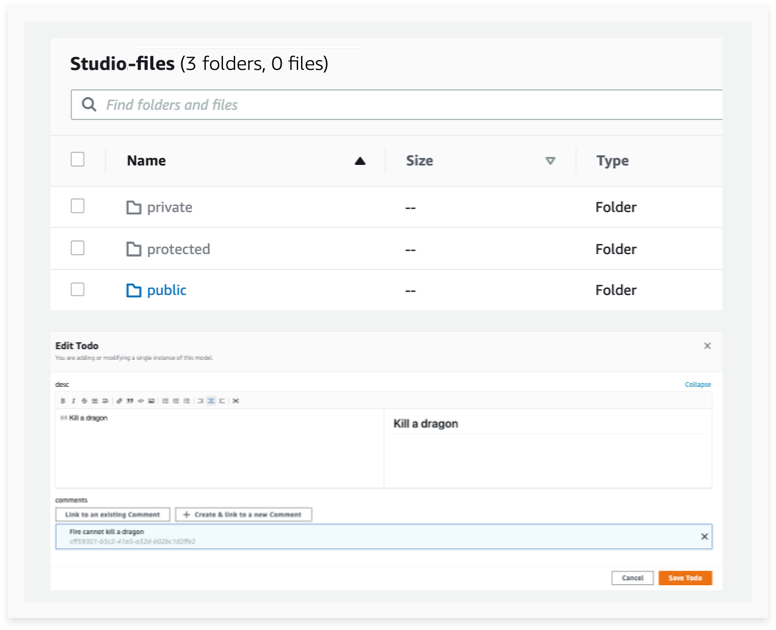The height and width of the screenshot is (630, 776).
Task: Collapse the desc editor
Action: pyautogui.click(x=698, y=384)
